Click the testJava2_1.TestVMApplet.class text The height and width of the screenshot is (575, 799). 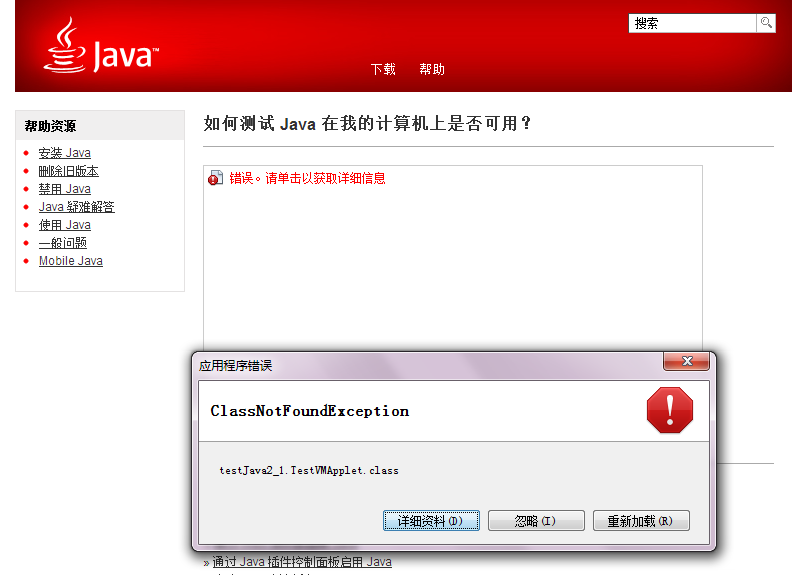[x=309, y=470]
